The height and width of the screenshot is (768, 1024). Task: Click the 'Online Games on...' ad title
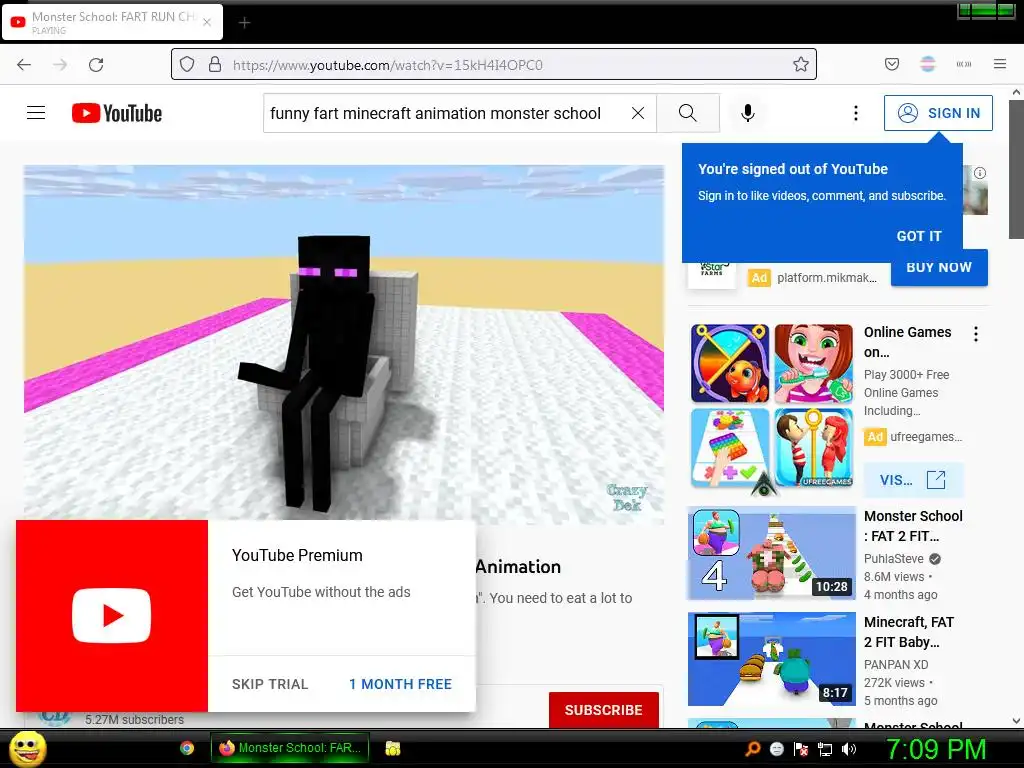(907, 342)
